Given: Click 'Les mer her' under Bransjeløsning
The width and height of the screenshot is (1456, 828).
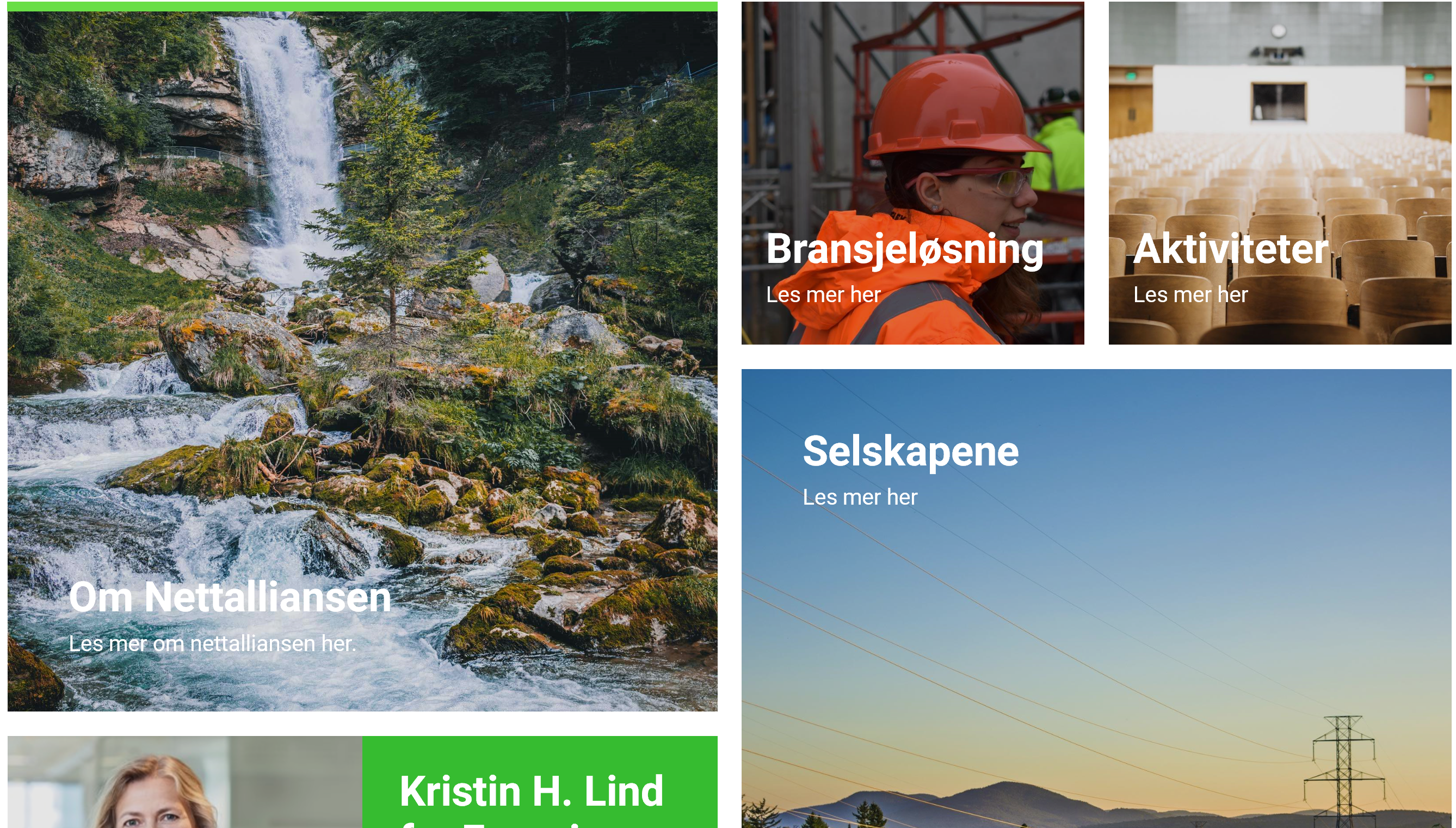Looking at the screenshot, I should pyautogui.click(x=823, y=295).
